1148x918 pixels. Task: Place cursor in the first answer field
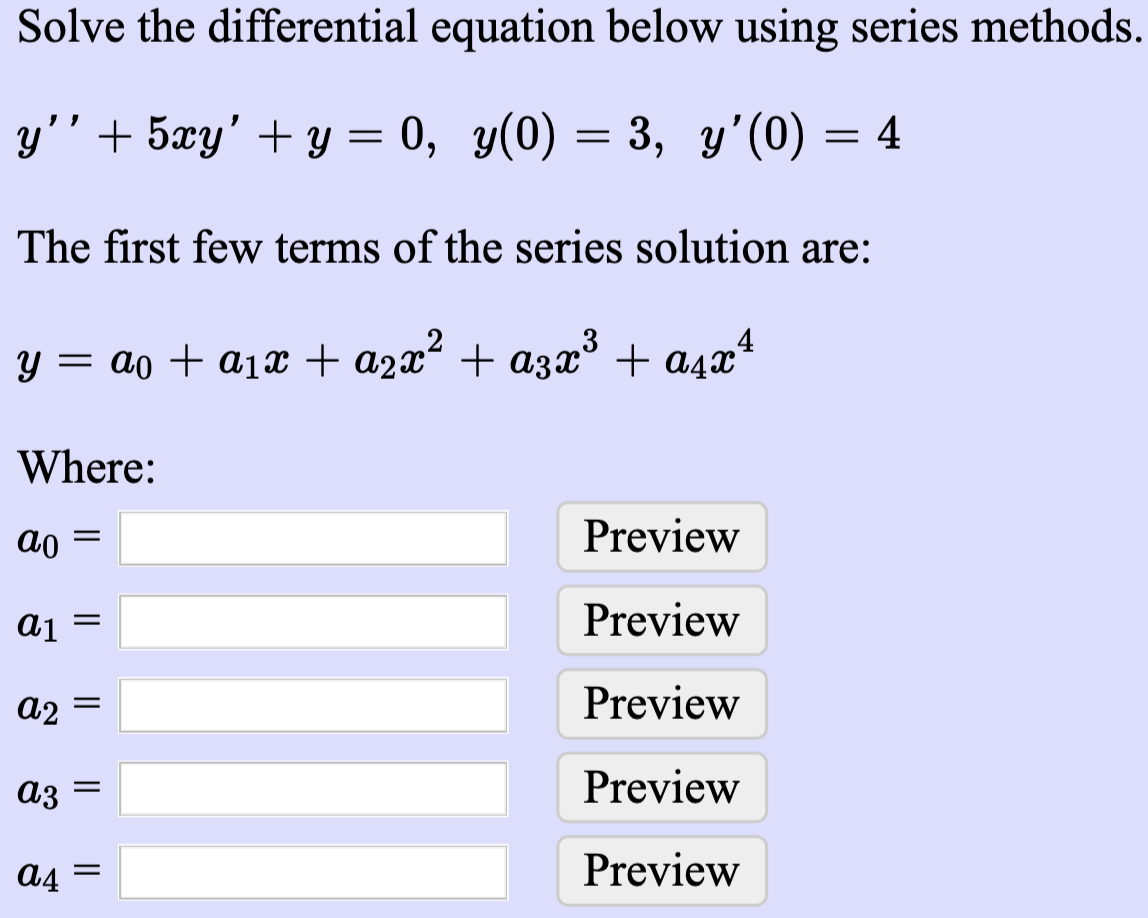pos(313,539)
